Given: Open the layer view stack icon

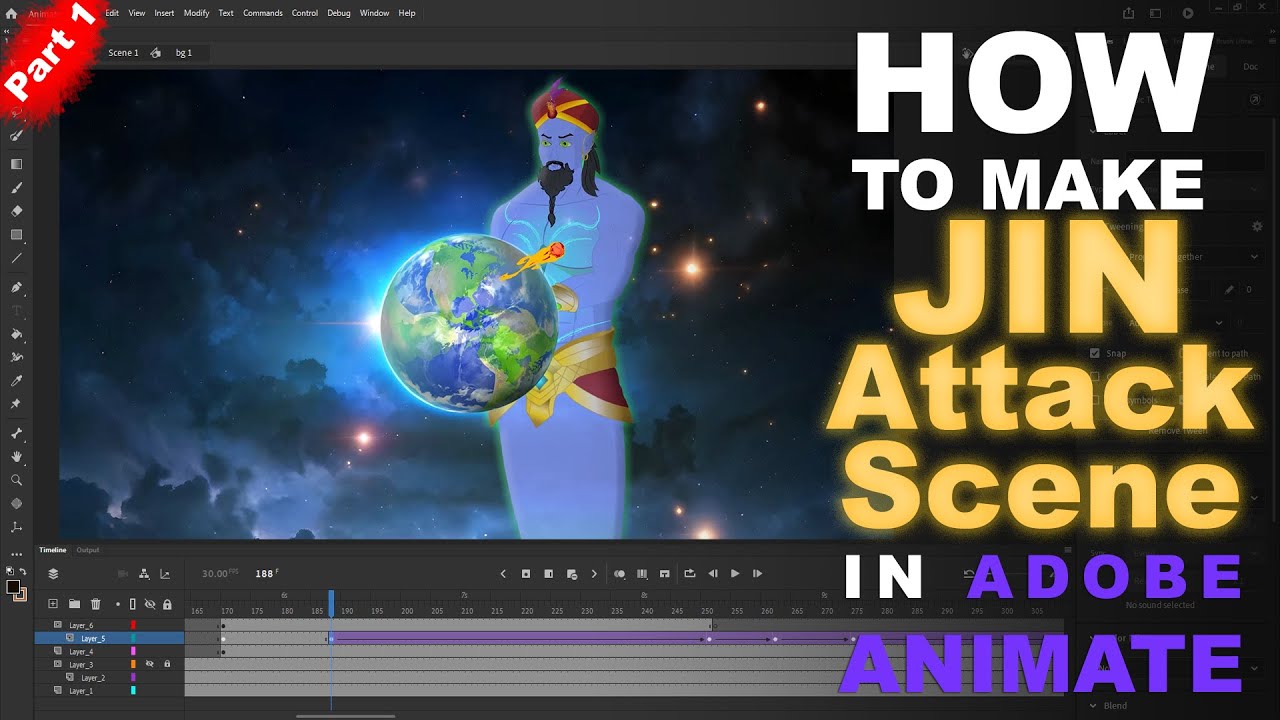Looking at the screenshot, I should click(x=53, y=574).
